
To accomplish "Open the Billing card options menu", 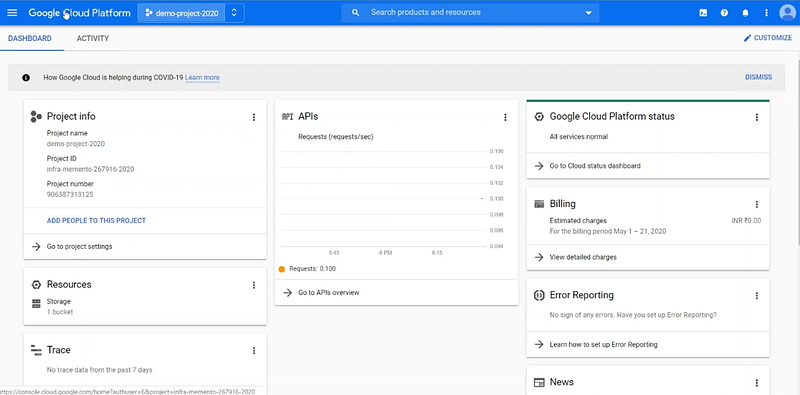I will tap(757, 205).
